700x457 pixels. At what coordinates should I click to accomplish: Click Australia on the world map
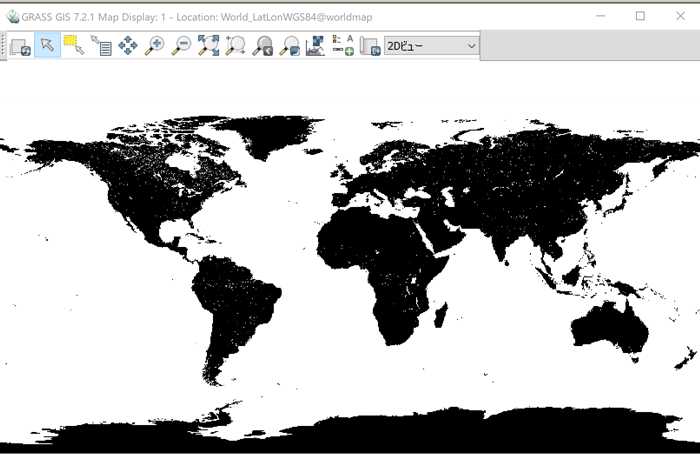(609, 328)
